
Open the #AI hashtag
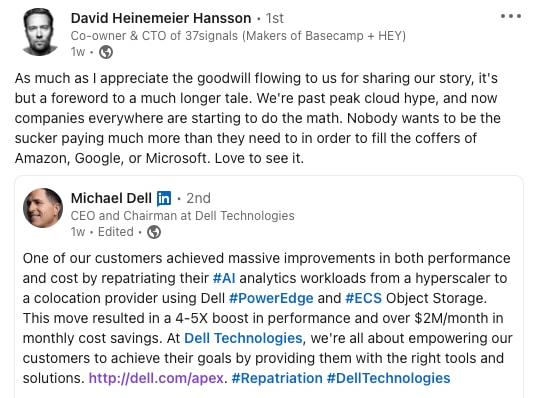pyautogui.click(x=224, y=278)
